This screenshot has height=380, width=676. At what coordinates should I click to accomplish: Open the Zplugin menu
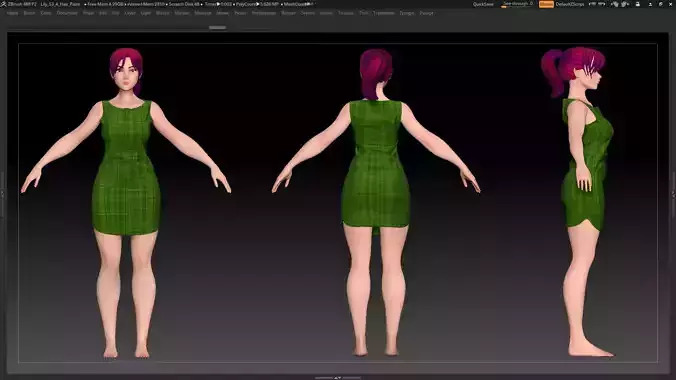click(407, 13)
